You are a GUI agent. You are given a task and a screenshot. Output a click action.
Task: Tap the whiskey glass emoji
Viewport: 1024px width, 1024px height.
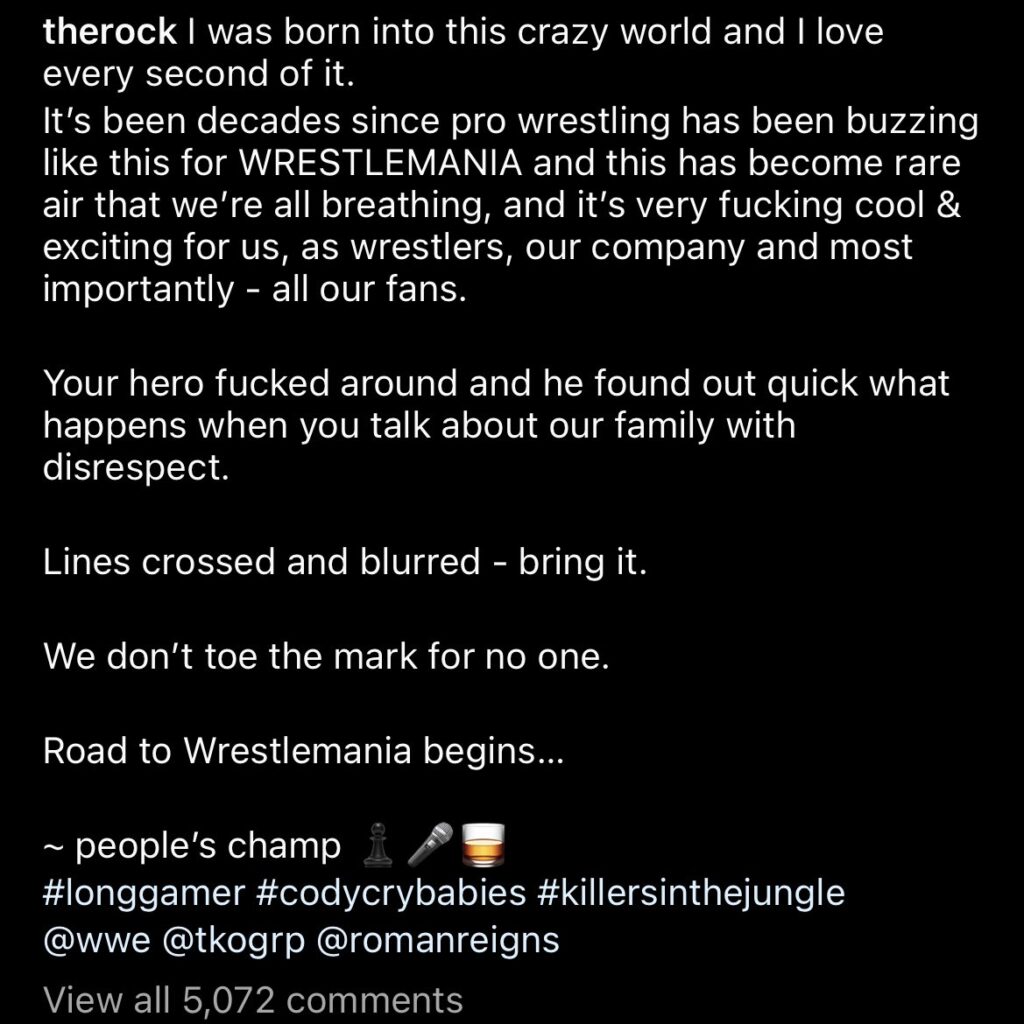pos(483,844)
